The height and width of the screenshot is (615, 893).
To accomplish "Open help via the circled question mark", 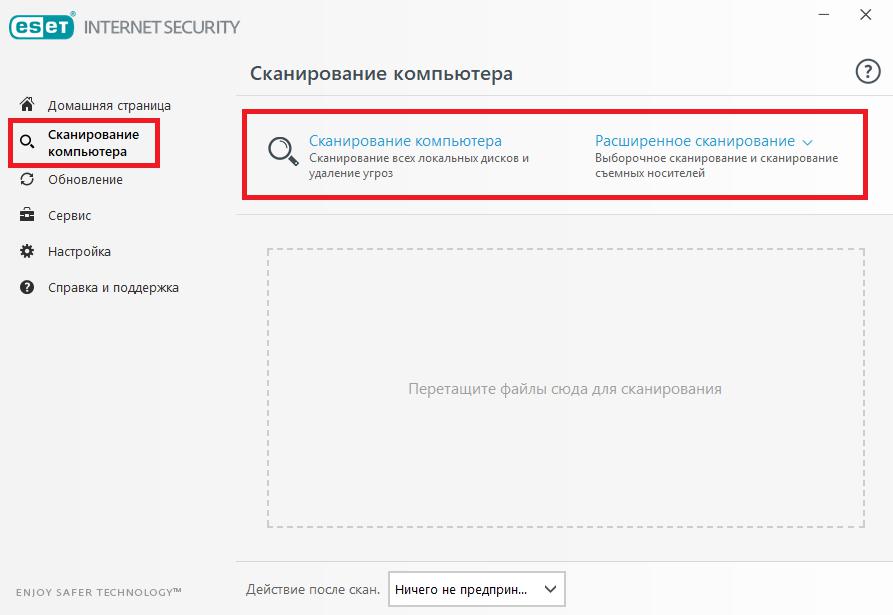I will 867,72.
